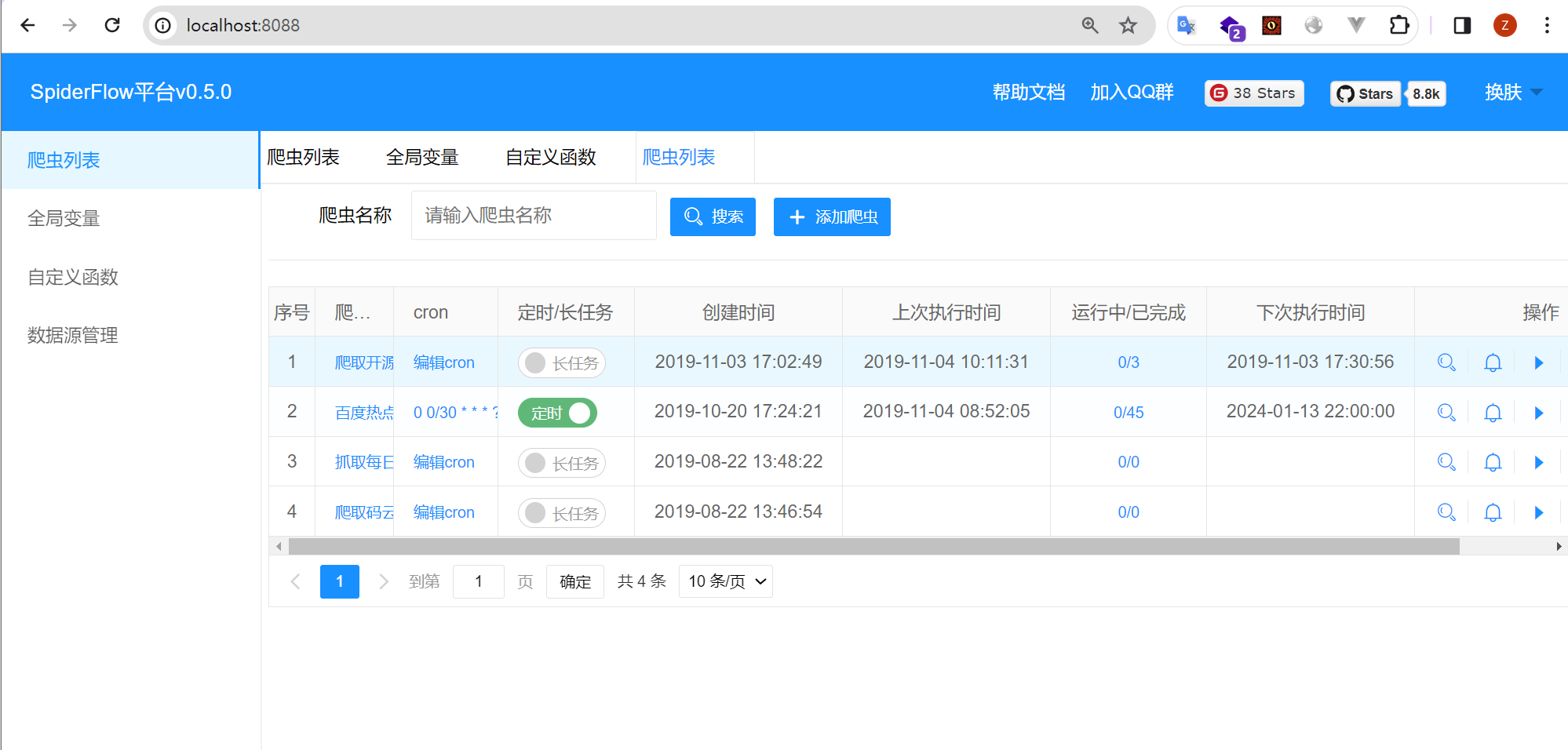The height and width of the screenshot is (750, 1568).
Task: Switch to the 自定义函数 tab
Action: click(551, 157)
